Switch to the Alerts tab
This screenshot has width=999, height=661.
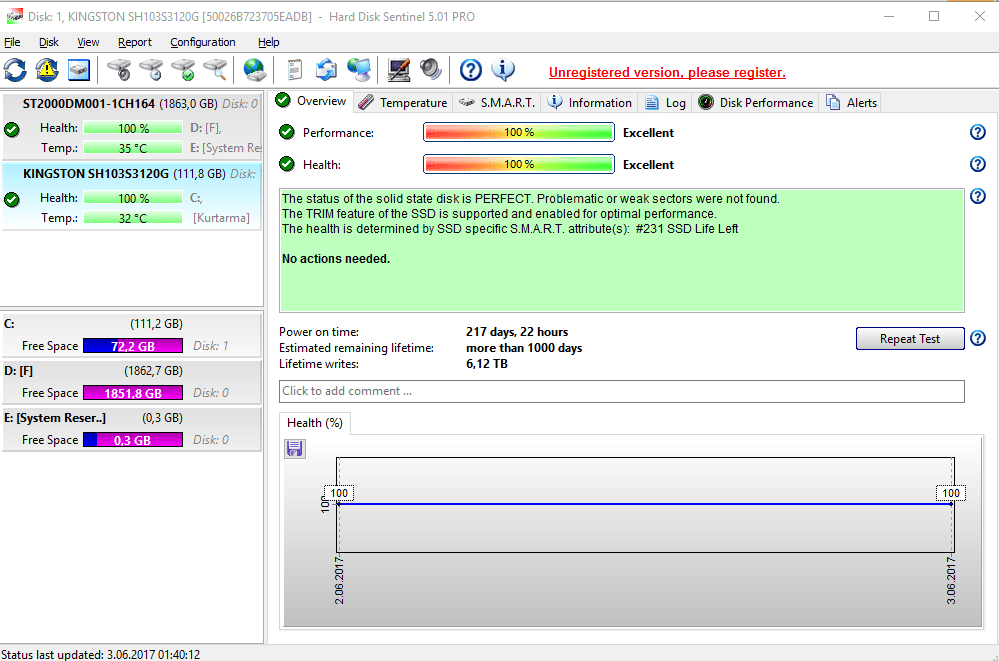tap(851, 103)
